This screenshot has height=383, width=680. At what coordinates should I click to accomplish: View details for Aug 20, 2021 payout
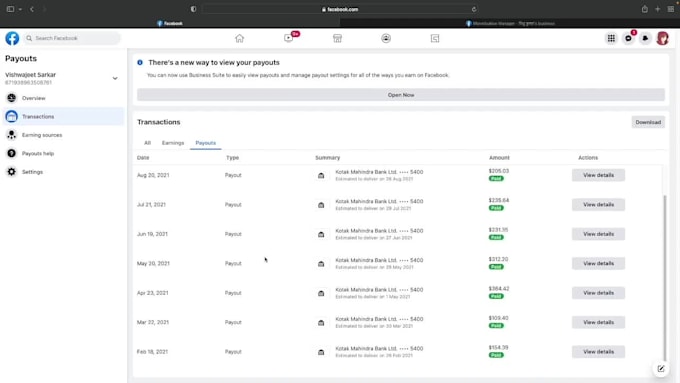[x=598, y=175]
